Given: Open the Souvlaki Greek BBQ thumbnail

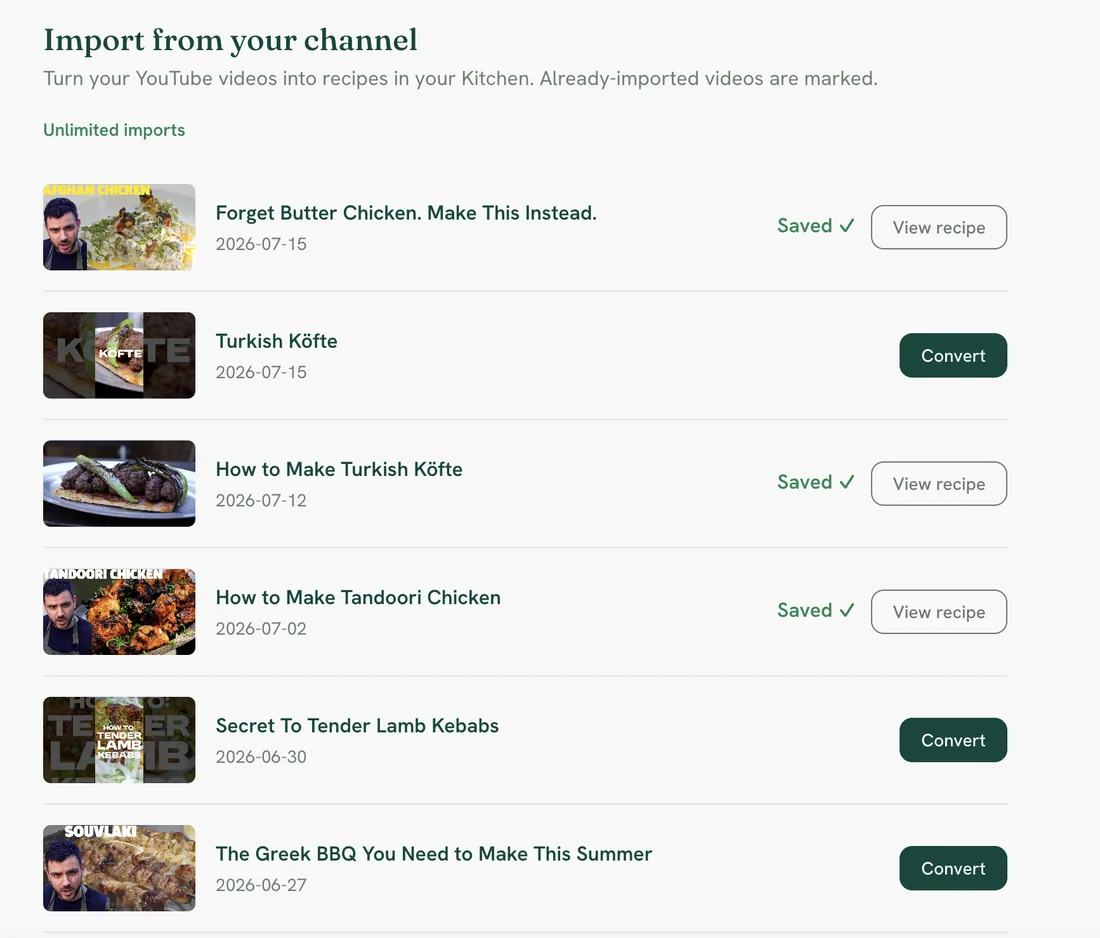Looking at the screenshot, I should 119,869.
